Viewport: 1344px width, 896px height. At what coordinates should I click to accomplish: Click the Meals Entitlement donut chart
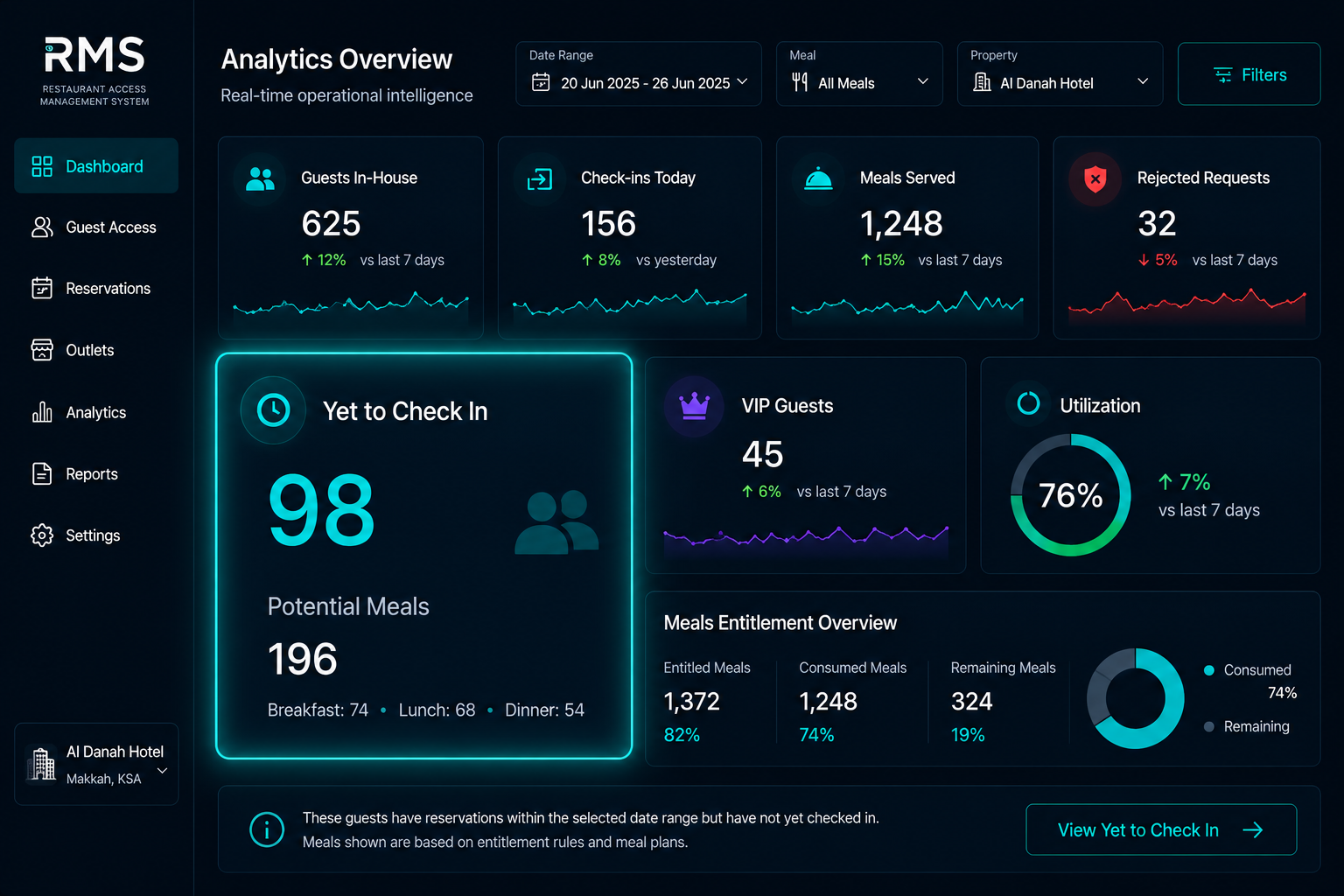1135,698
